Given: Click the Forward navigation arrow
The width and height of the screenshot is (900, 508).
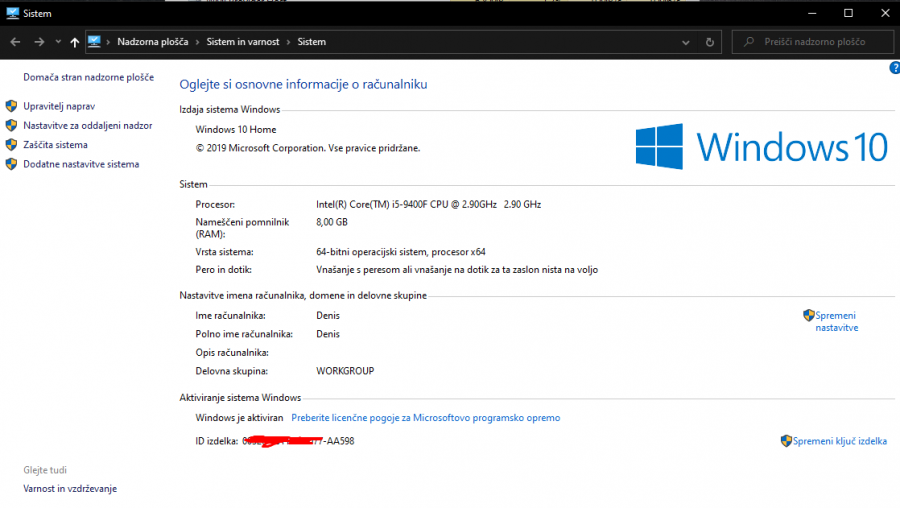Looking at the screenshot, I should coord(38,42).
